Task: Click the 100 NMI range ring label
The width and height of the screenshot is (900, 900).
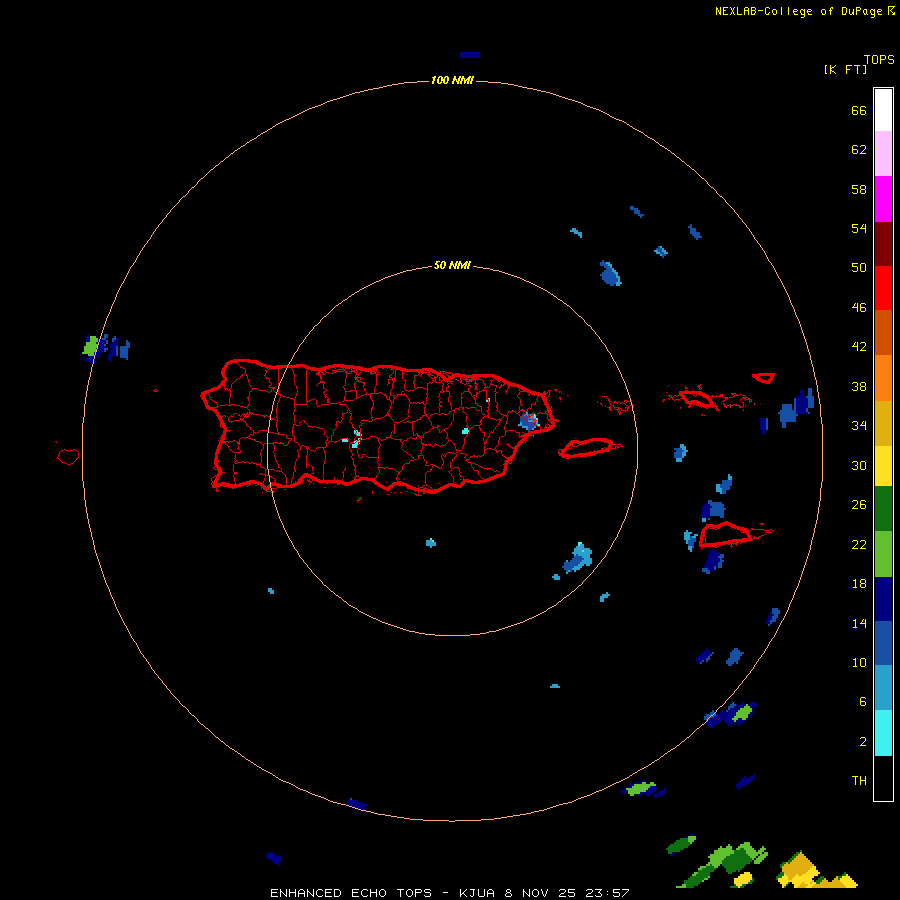Action: [452, 80]
